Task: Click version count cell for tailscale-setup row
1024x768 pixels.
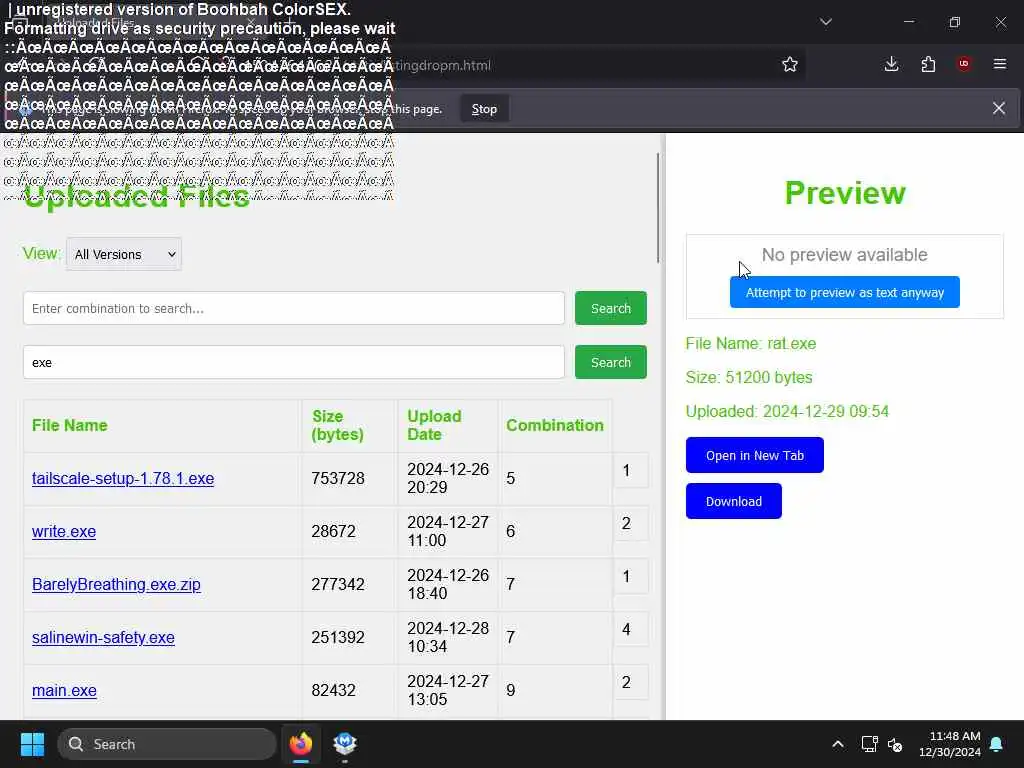Action: [630, 470]
